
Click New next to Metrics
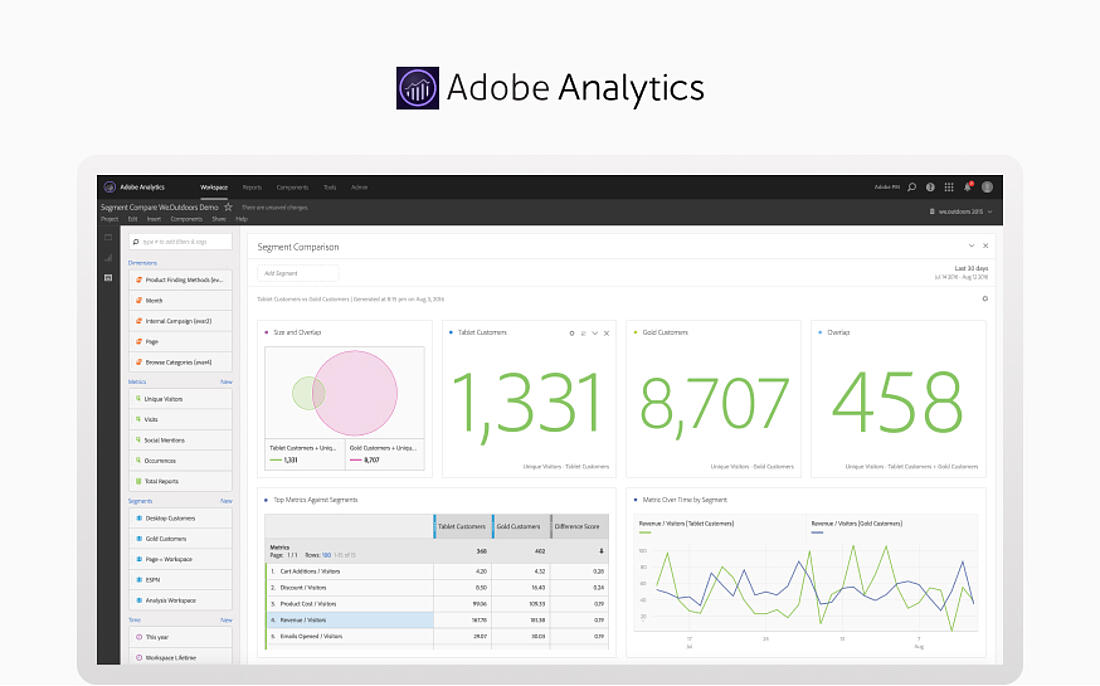226,382
